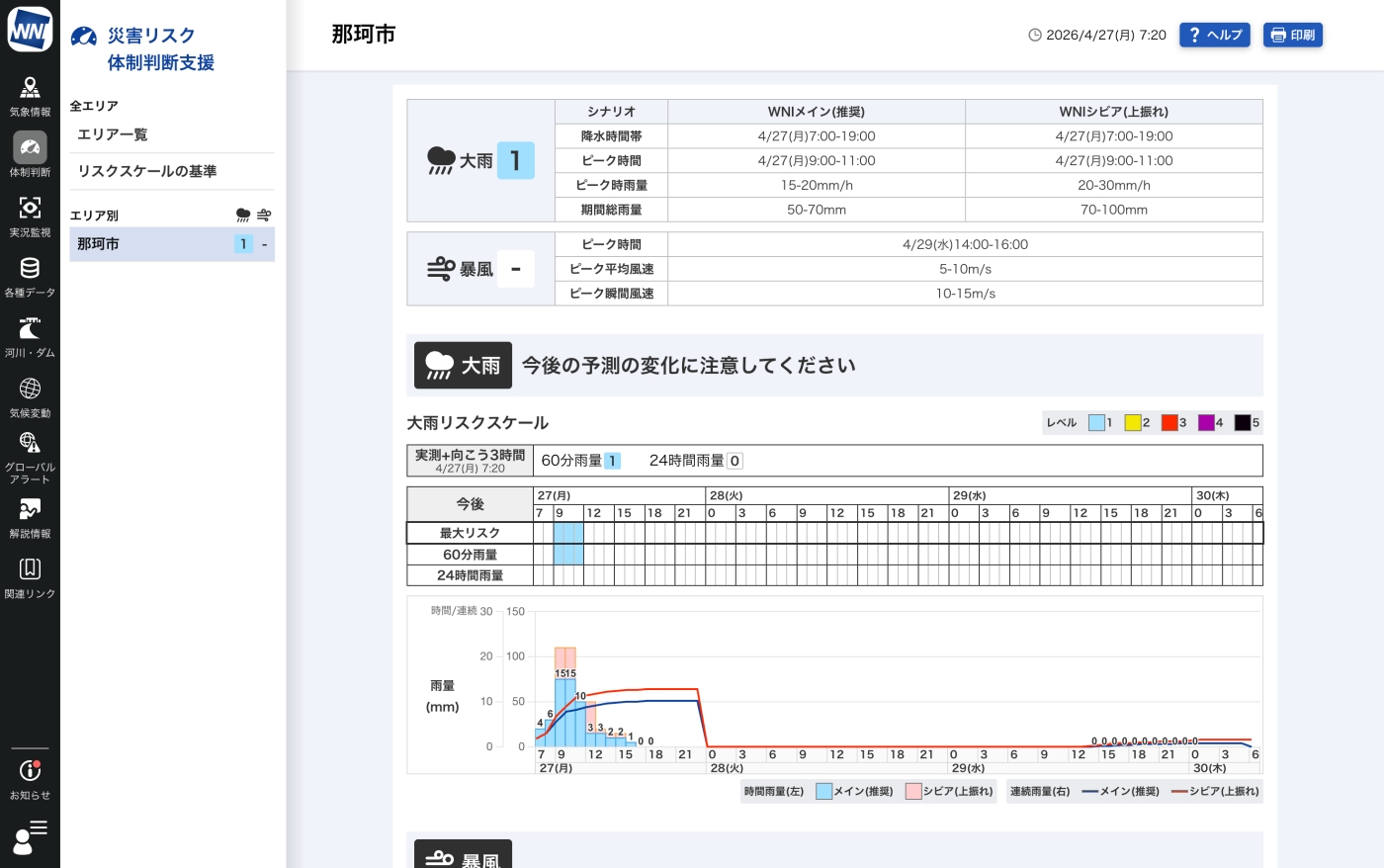Select the 気象情報 icon in the sidebar

tap(30, 86)
